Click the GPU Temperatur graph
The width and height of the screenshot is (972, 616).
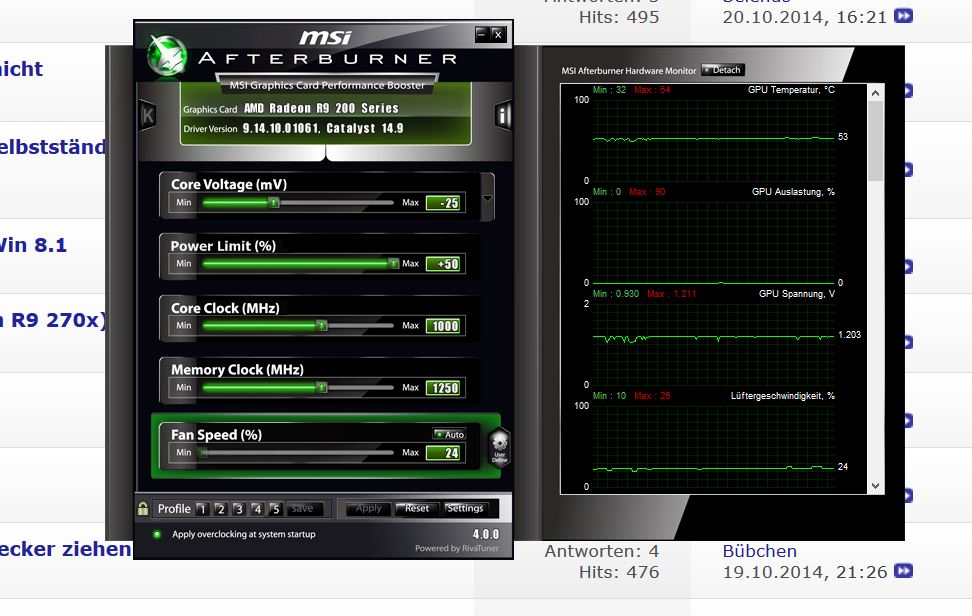click(714, 139)
